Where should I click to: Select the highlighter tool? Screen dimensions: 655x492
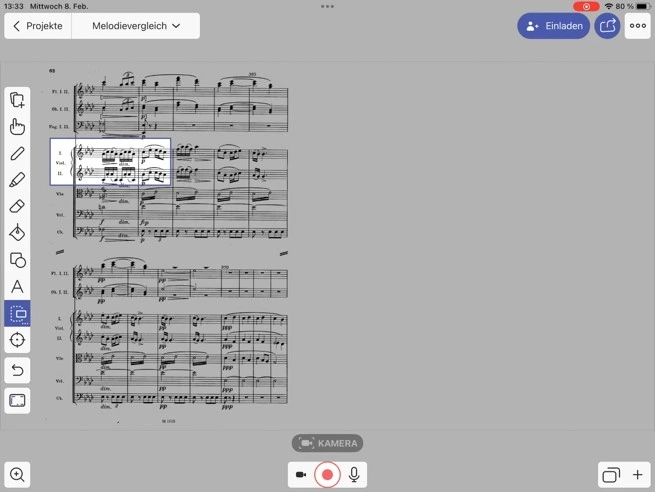point(17,180)
